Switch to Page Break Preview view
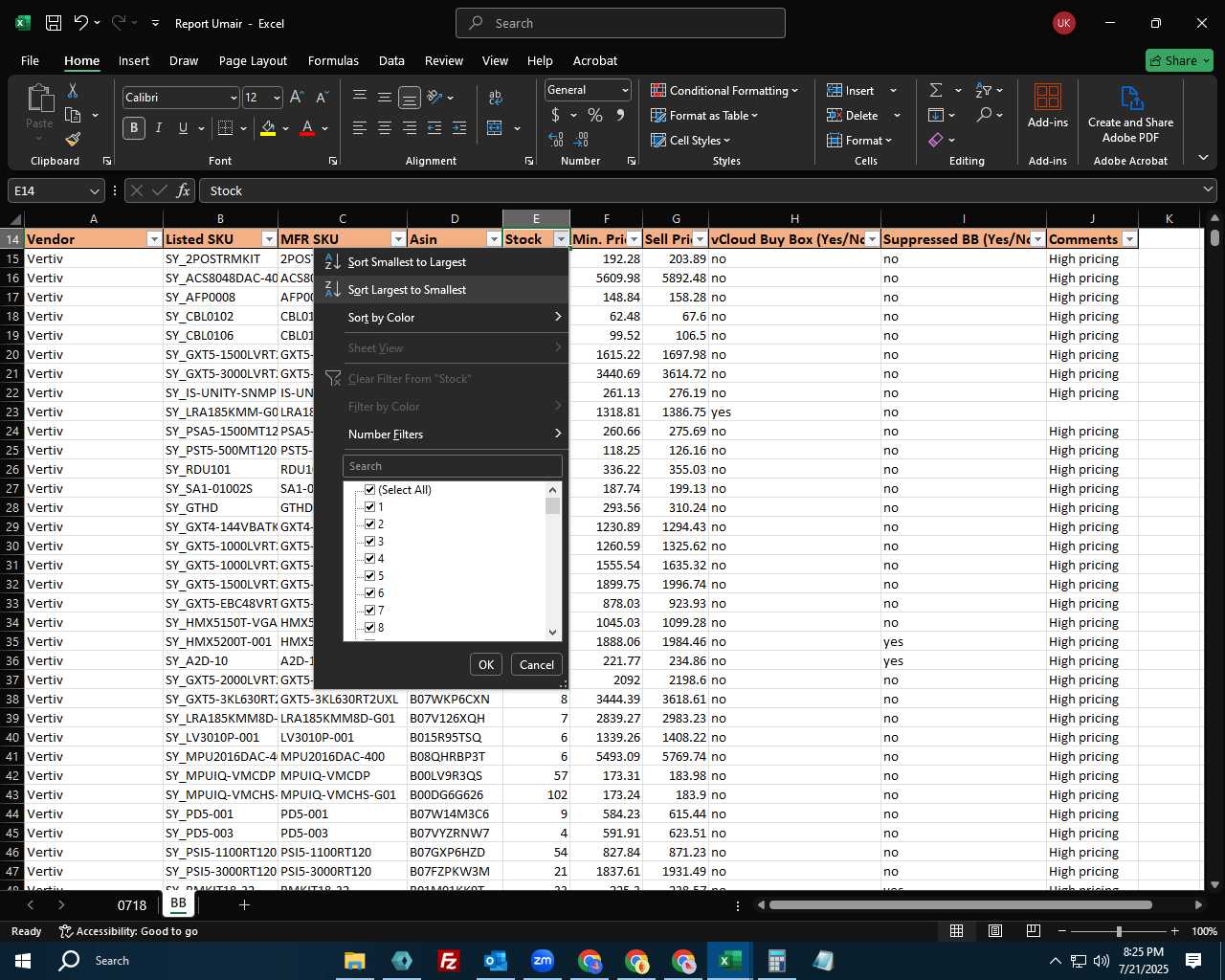Screen dimensions: 1225x980 point(1034,931)
